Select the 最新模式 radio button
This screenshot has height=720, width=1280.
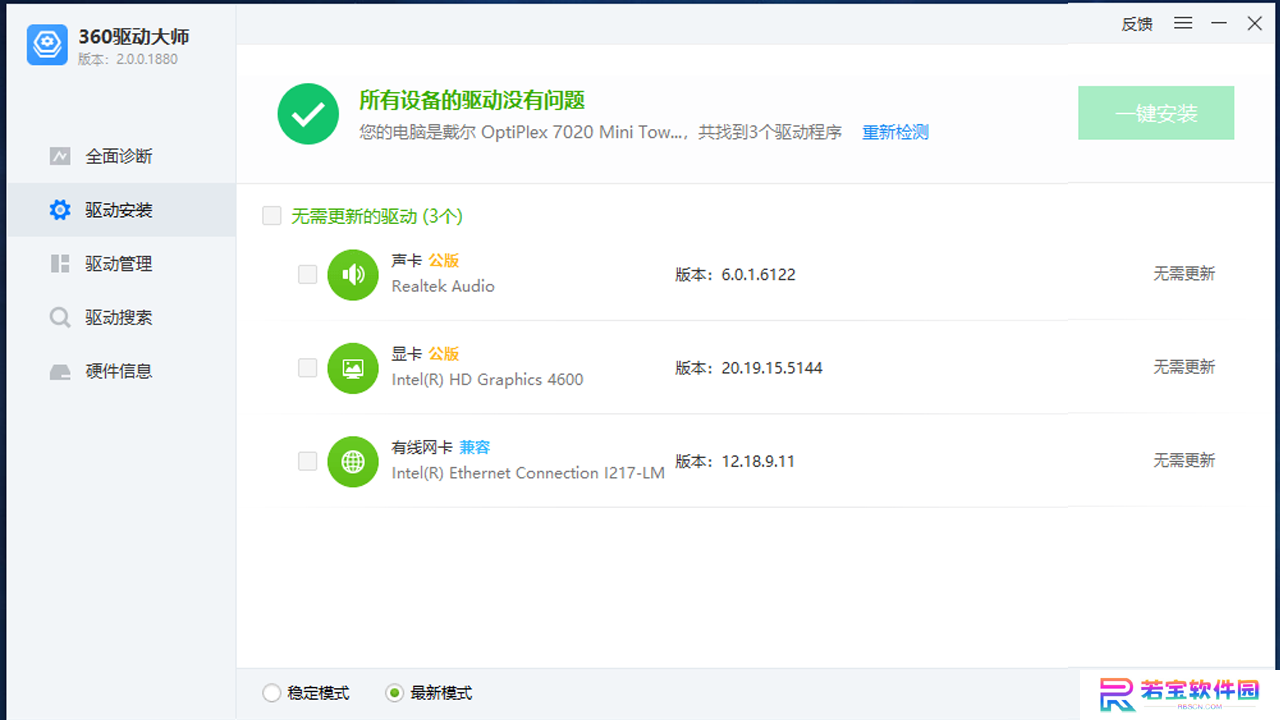(395, 693)
